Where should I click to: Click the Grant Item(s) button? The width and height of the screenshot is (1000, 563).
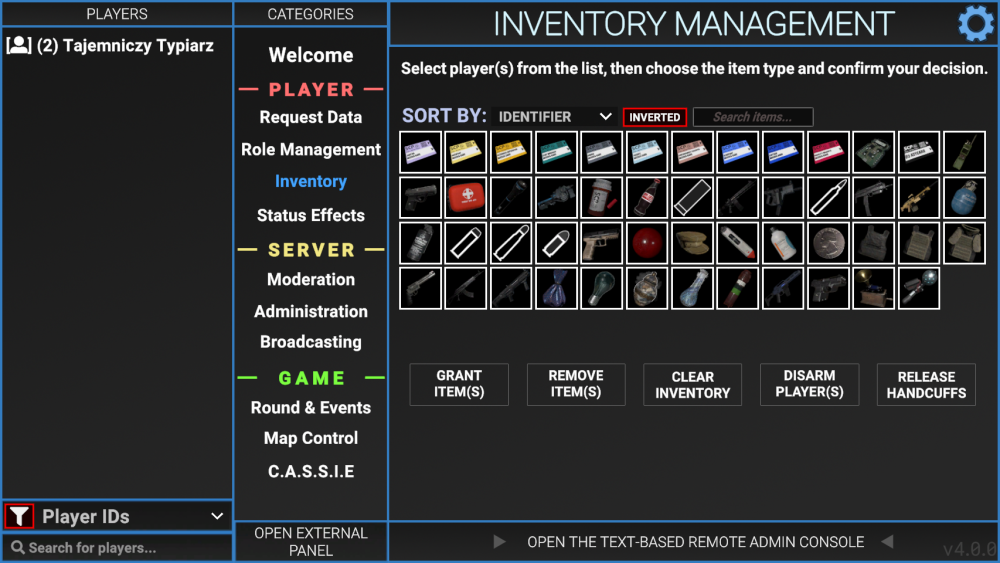coord(459,384)
